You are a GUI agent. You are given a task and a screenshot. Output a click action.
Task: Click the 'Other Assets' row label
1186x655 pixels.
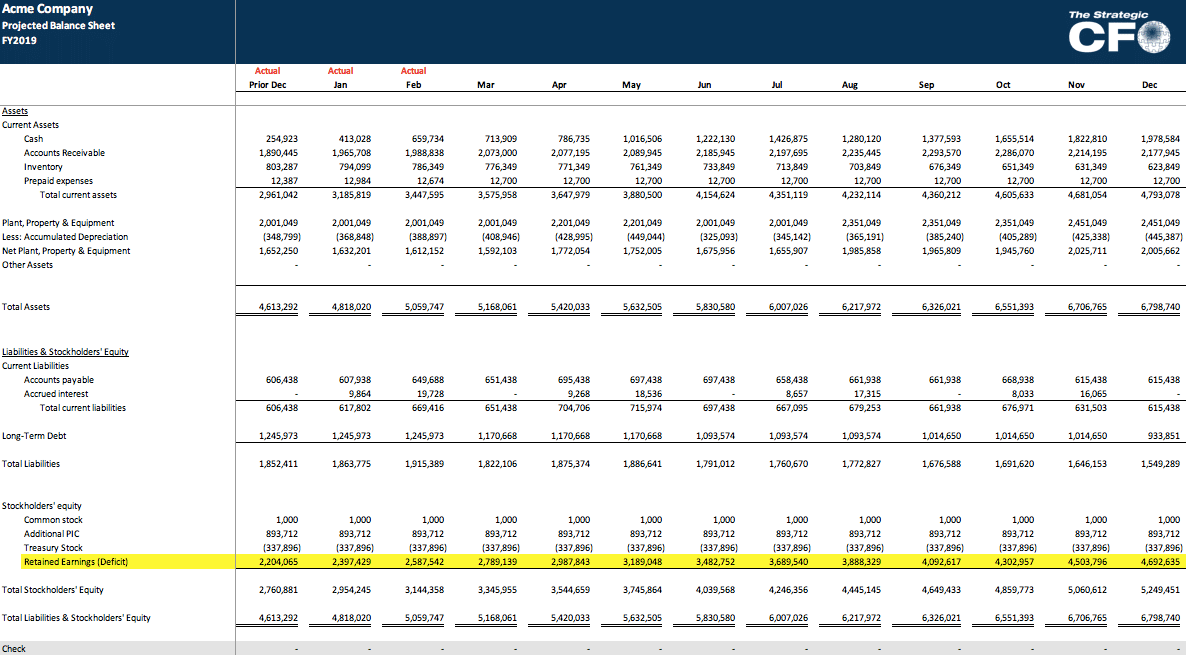click(x=27, y=265)
